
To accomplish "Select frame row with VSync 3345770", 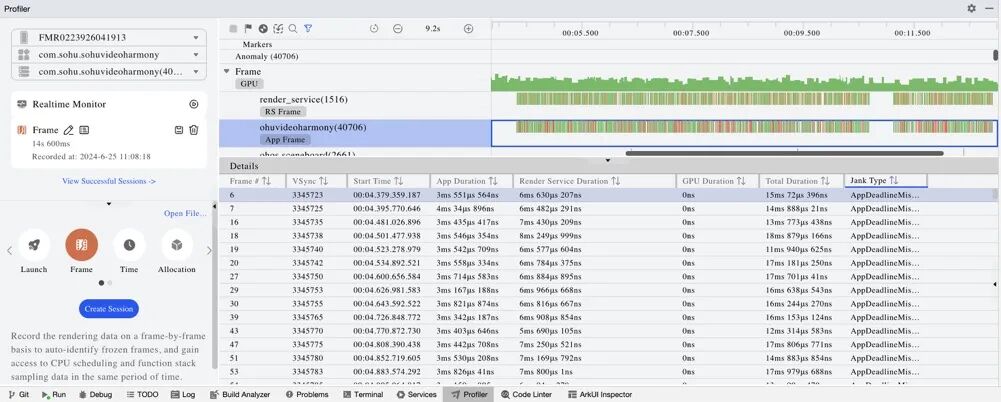I will pyautogui.click(x=606, y=331).
